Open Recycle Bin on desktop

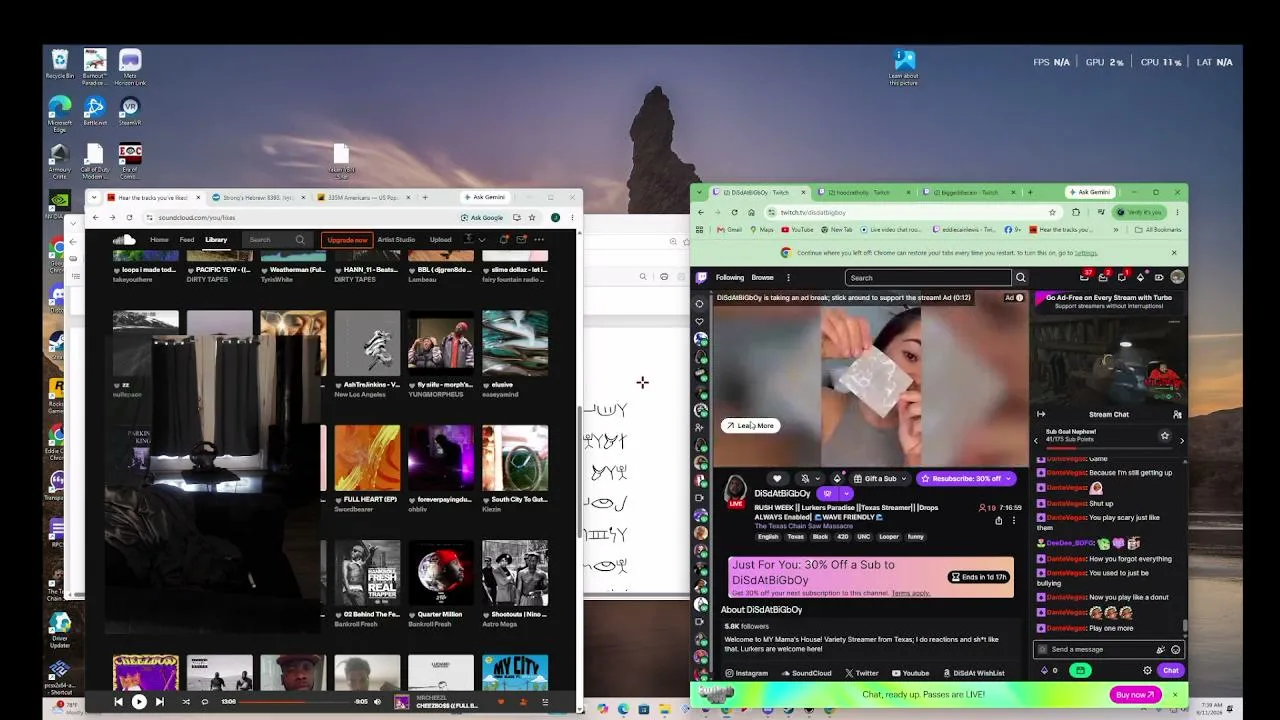point(60,64)
